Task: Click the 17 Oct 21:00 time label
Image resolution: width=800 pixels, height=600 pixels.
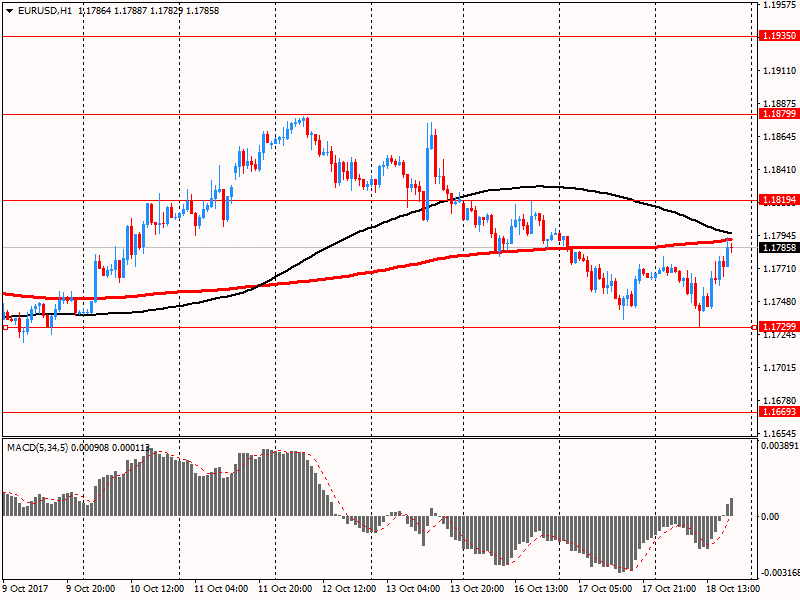Action: (x=669, y=589)
